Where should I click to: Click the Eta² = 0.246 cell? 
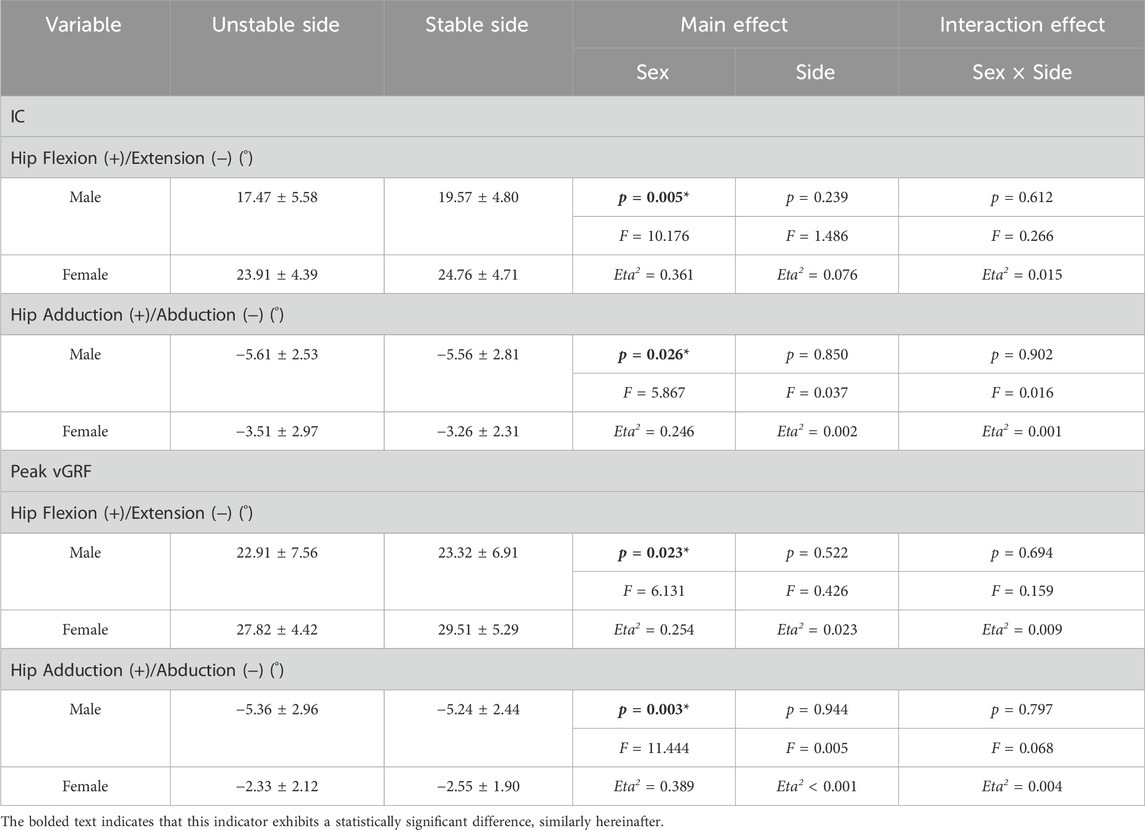click(654, 431)
